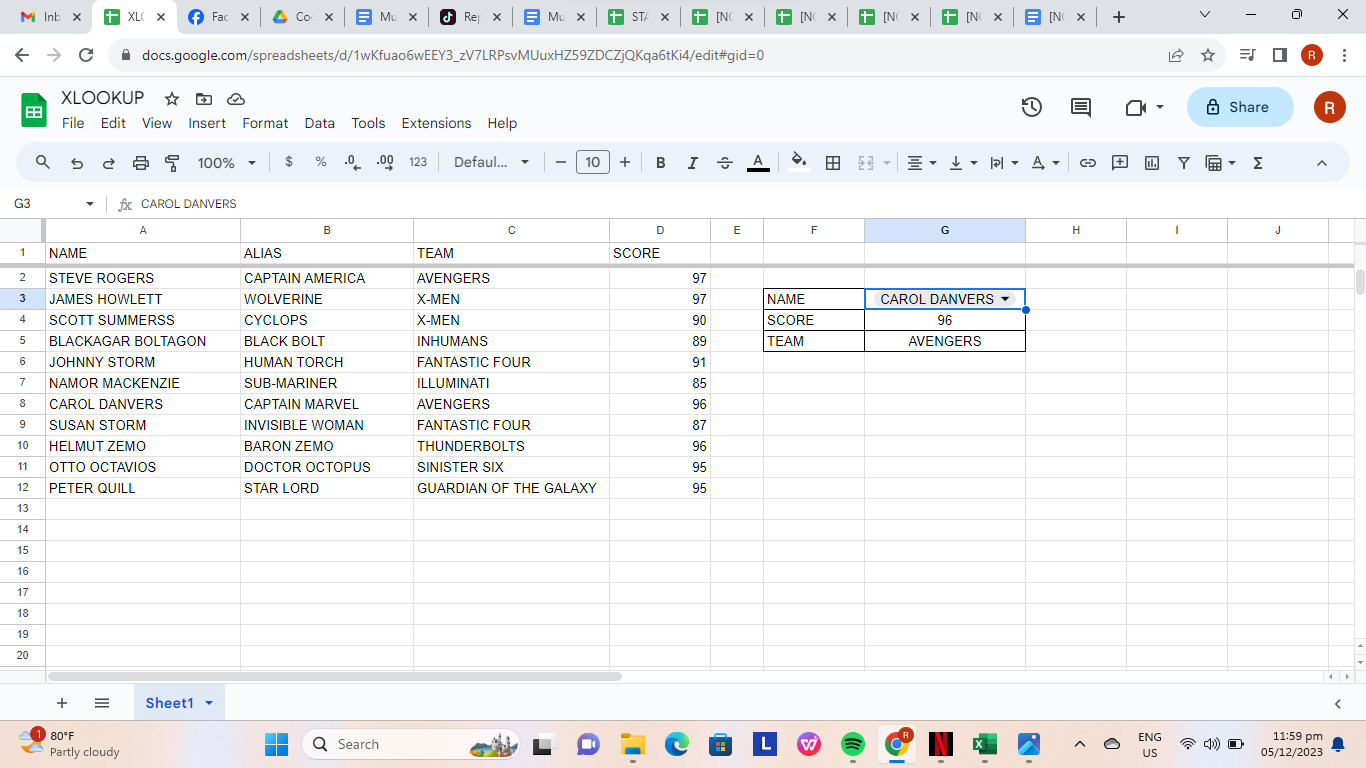Create a filter with the funnel icon
1366x768 pixels.
[x=1184, y=162]
